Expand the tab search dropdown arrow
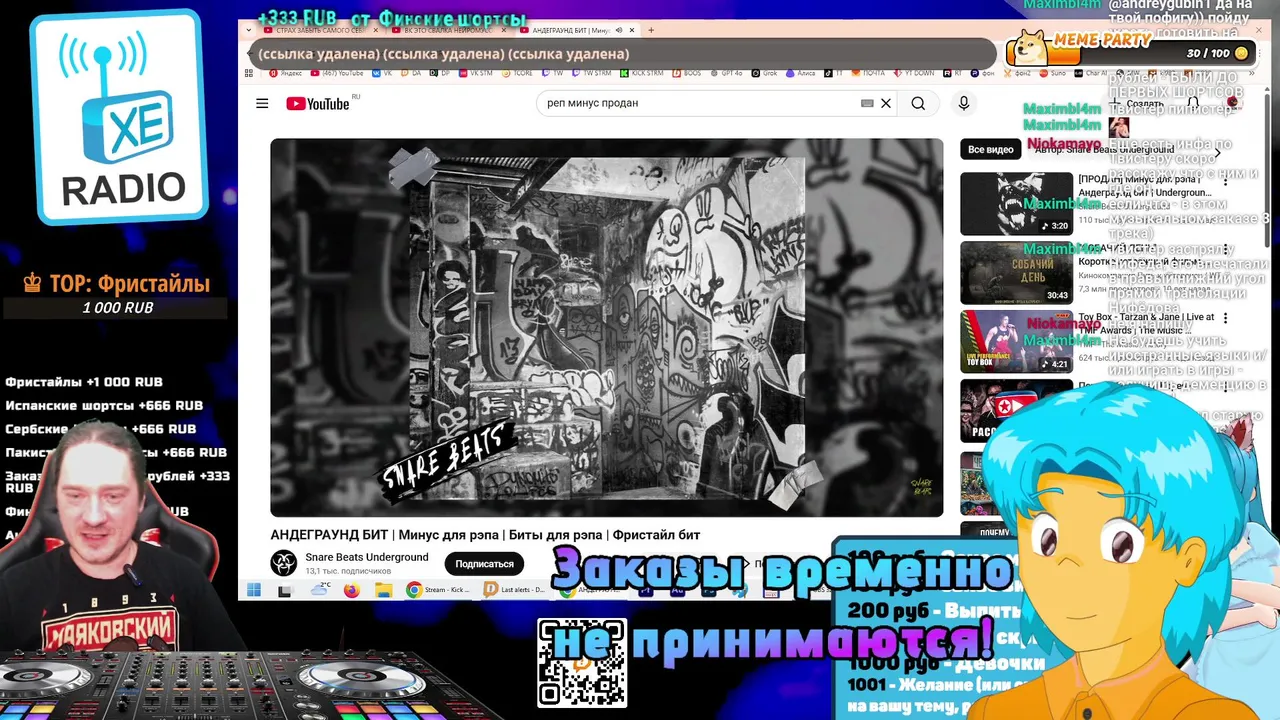This screenshot has height=720, width=1280. [x=248, y=30]
